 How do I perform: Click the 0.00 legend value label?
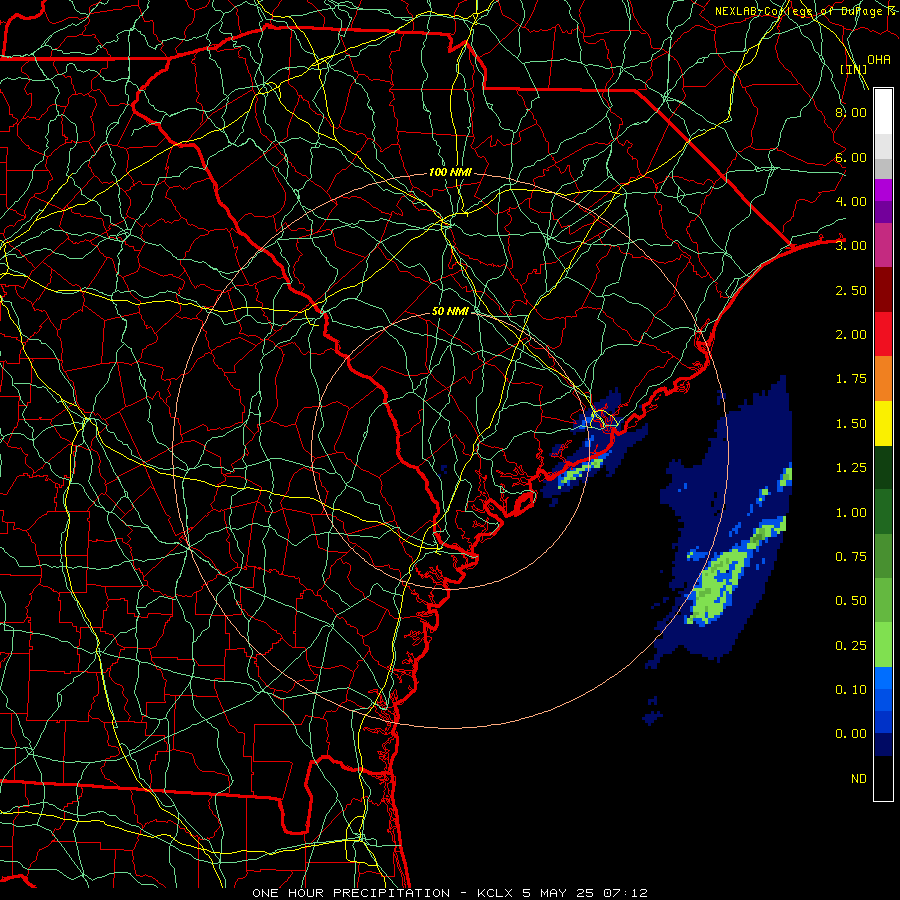point(851,734)
